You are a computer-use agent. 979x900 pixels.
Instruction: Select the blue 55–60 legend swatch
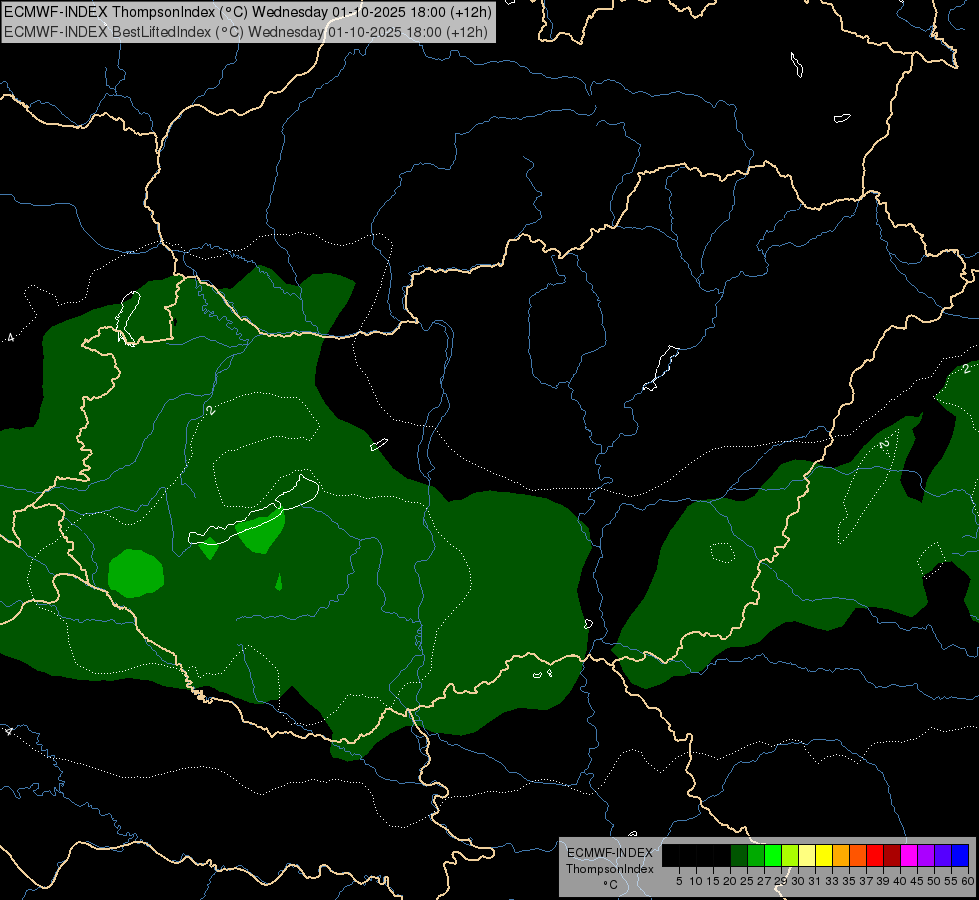tap(960, 855)
